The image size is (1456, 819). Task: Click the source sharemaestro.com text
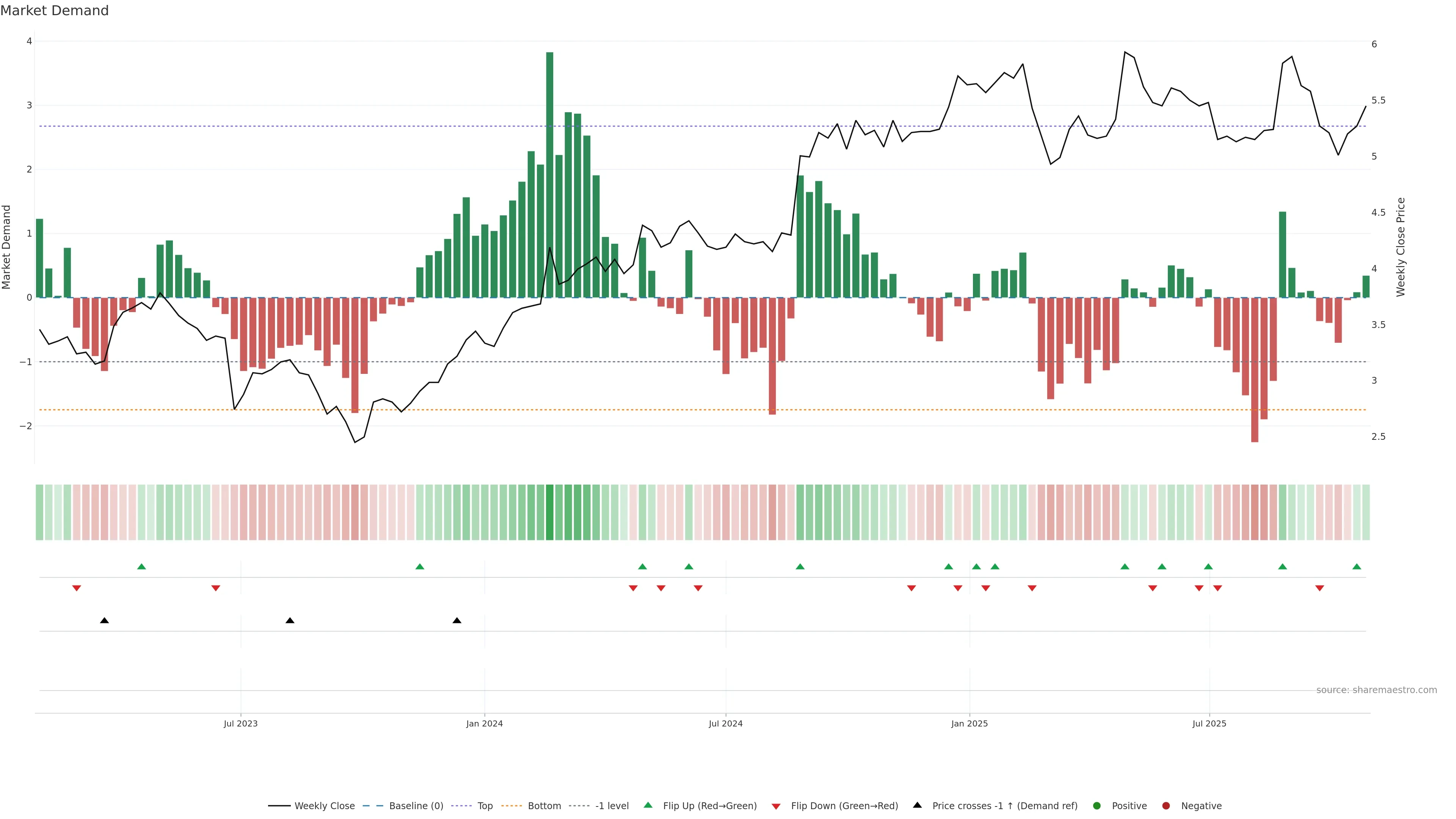point(1376,690)
